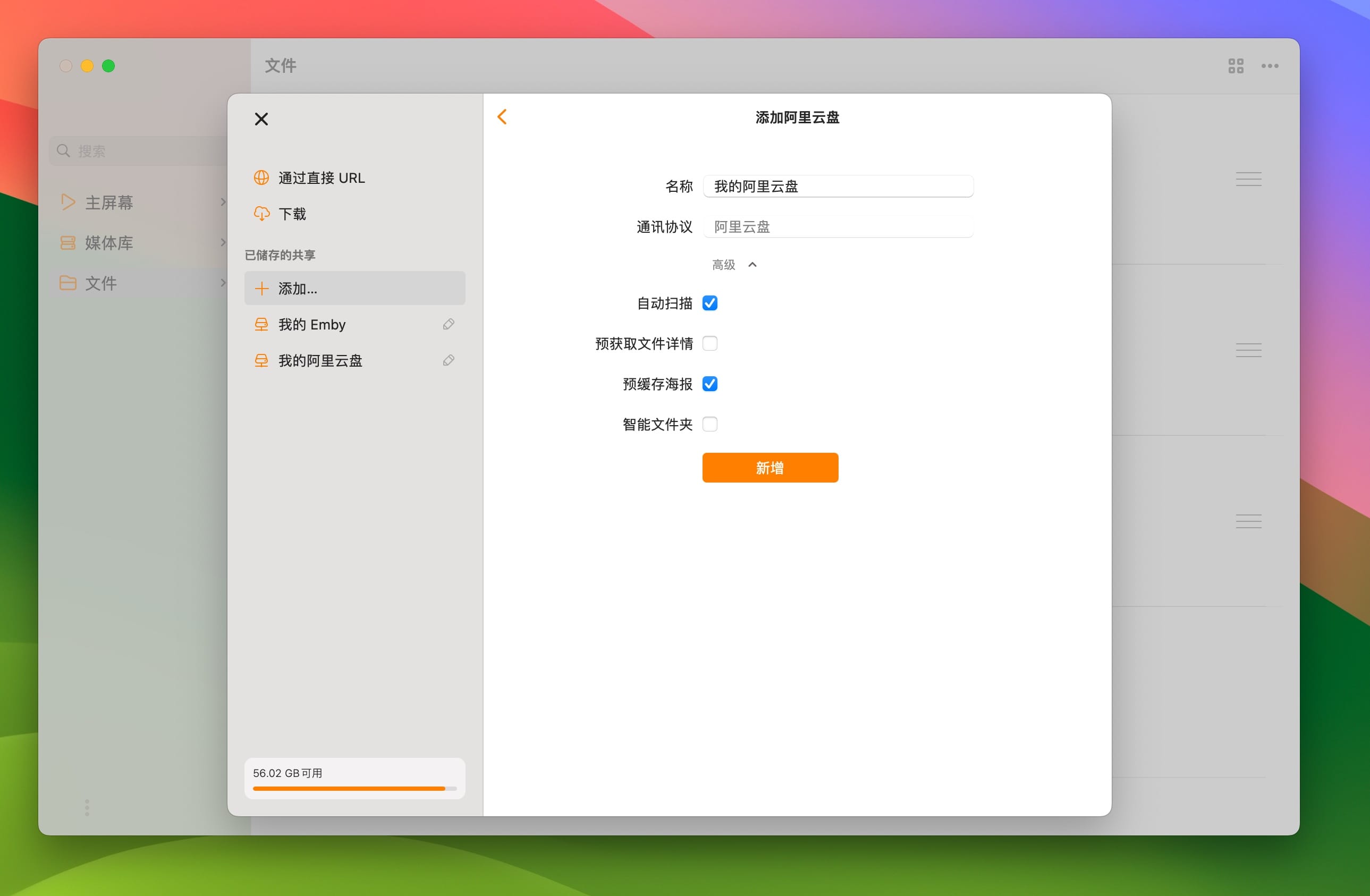Click the second list handle icon

(x=1248, y=350)
